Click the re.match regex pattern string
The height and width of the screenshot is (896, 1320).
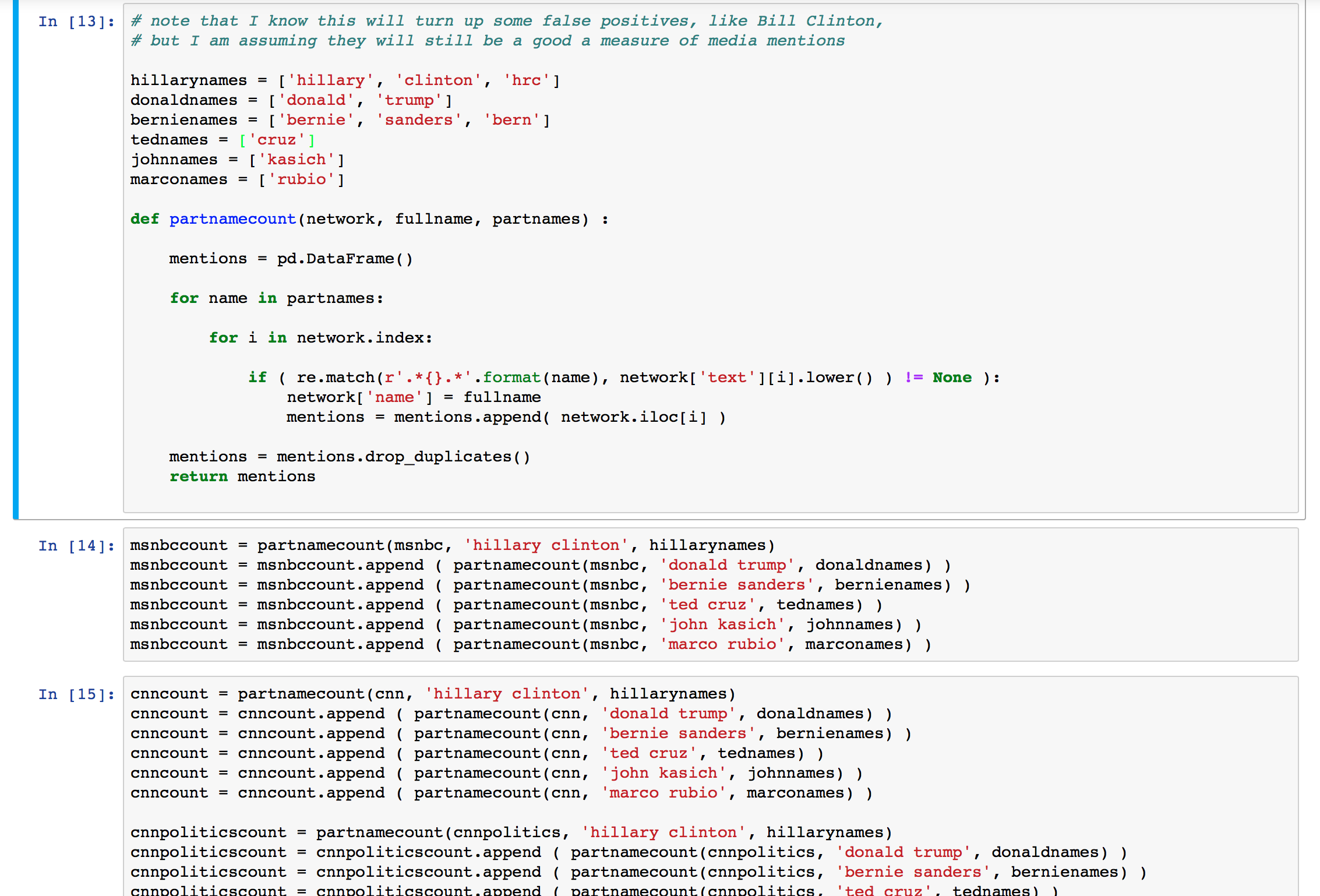pyautogui.click(x=428, y=378)
